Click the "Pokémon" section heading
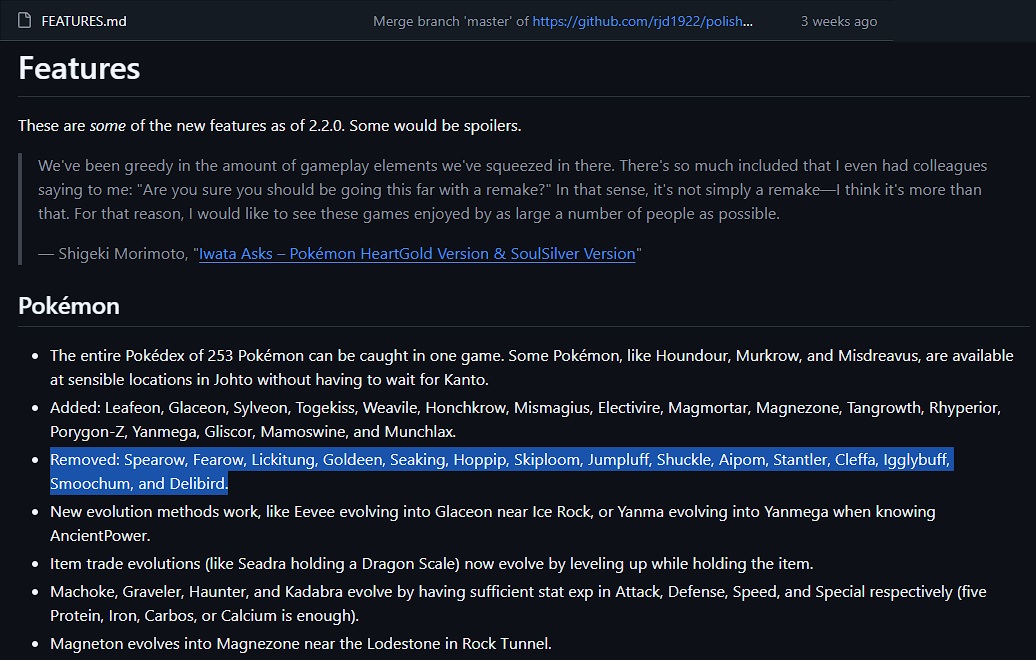 pyautogui.click(x=69, y=306)
